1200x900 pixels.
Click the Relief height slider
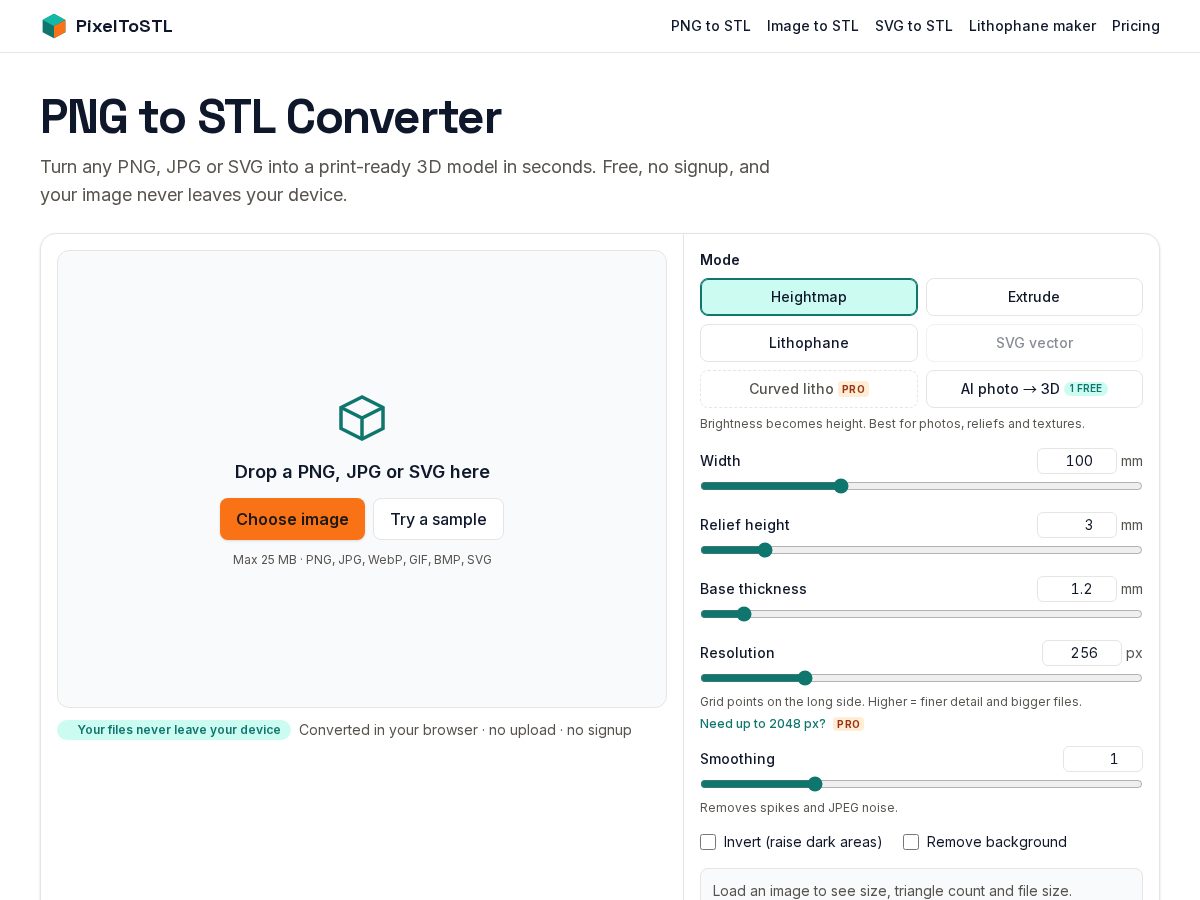[921, 550]
